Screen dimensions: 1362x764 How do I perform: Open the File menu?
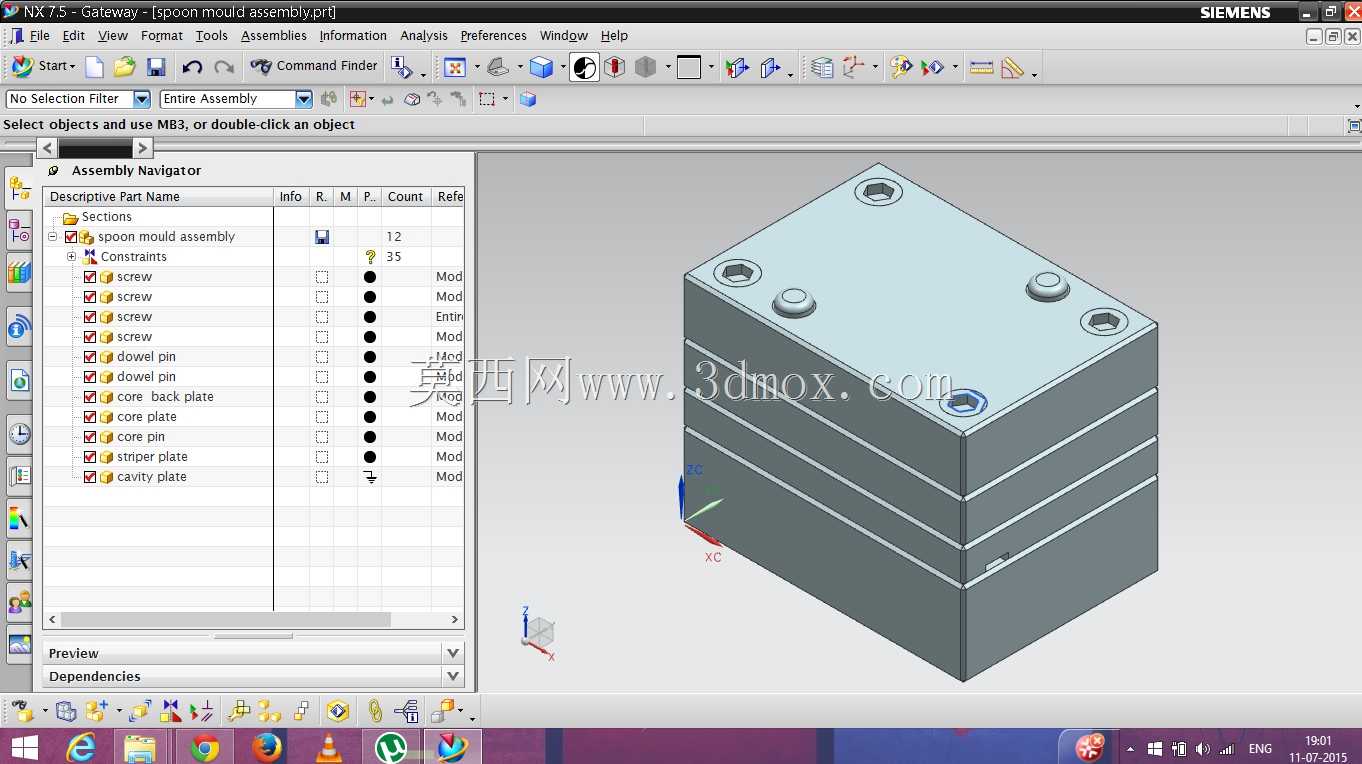(x=40, y=35)
